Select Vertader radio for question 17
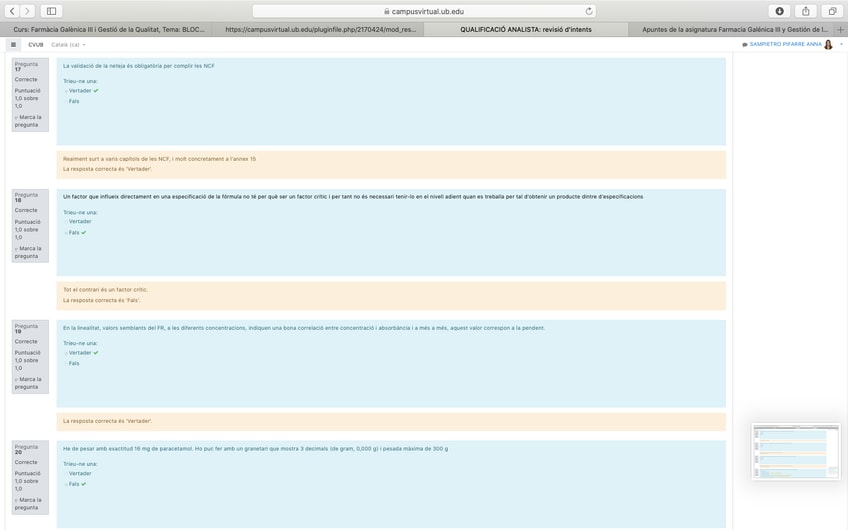 point(66,91)
